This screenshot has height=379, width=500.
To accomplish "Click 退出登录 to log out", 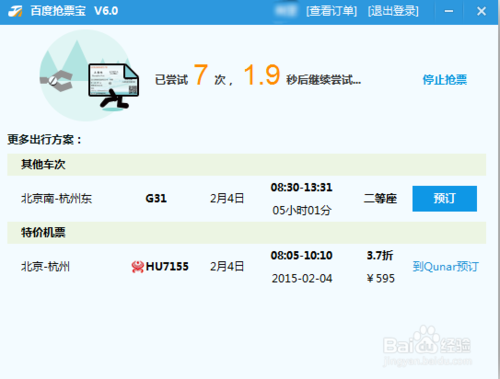I will click(393, 11).
